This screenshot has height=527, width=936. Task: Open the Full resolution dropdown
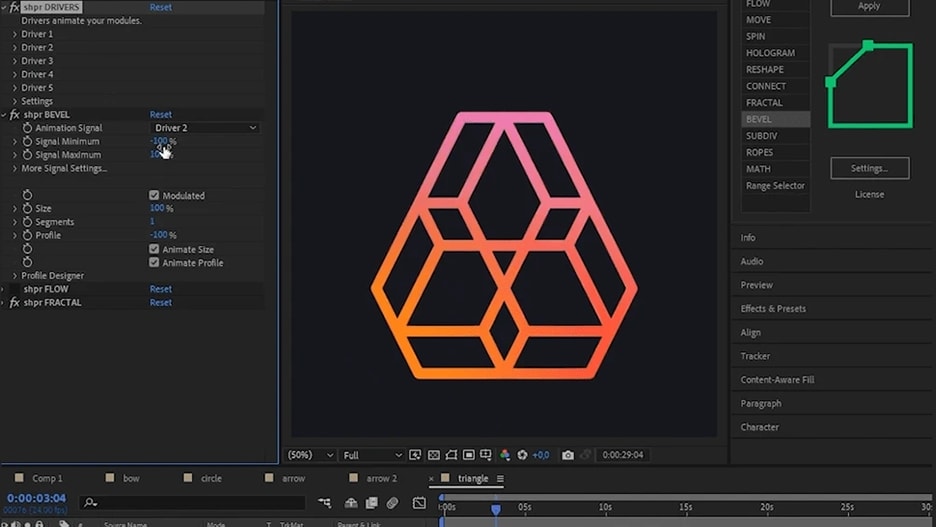(x=372, y=455)
